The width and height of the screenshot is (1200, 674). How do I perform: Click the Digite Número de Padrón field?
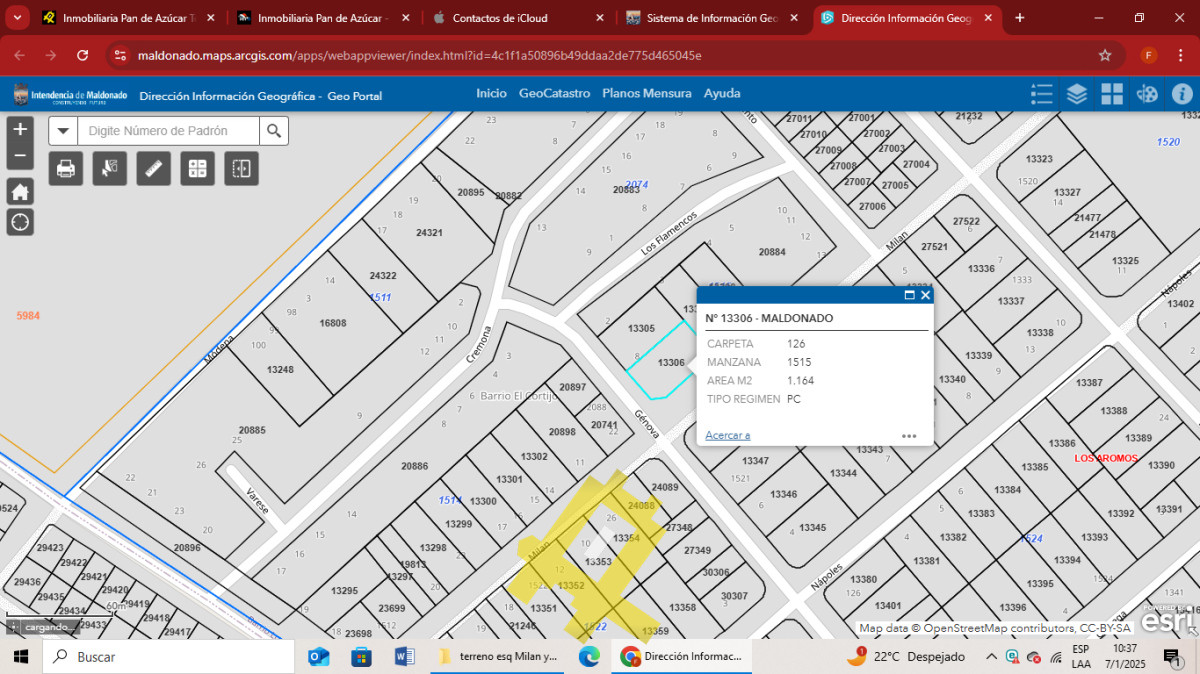[x=168, y=131]
